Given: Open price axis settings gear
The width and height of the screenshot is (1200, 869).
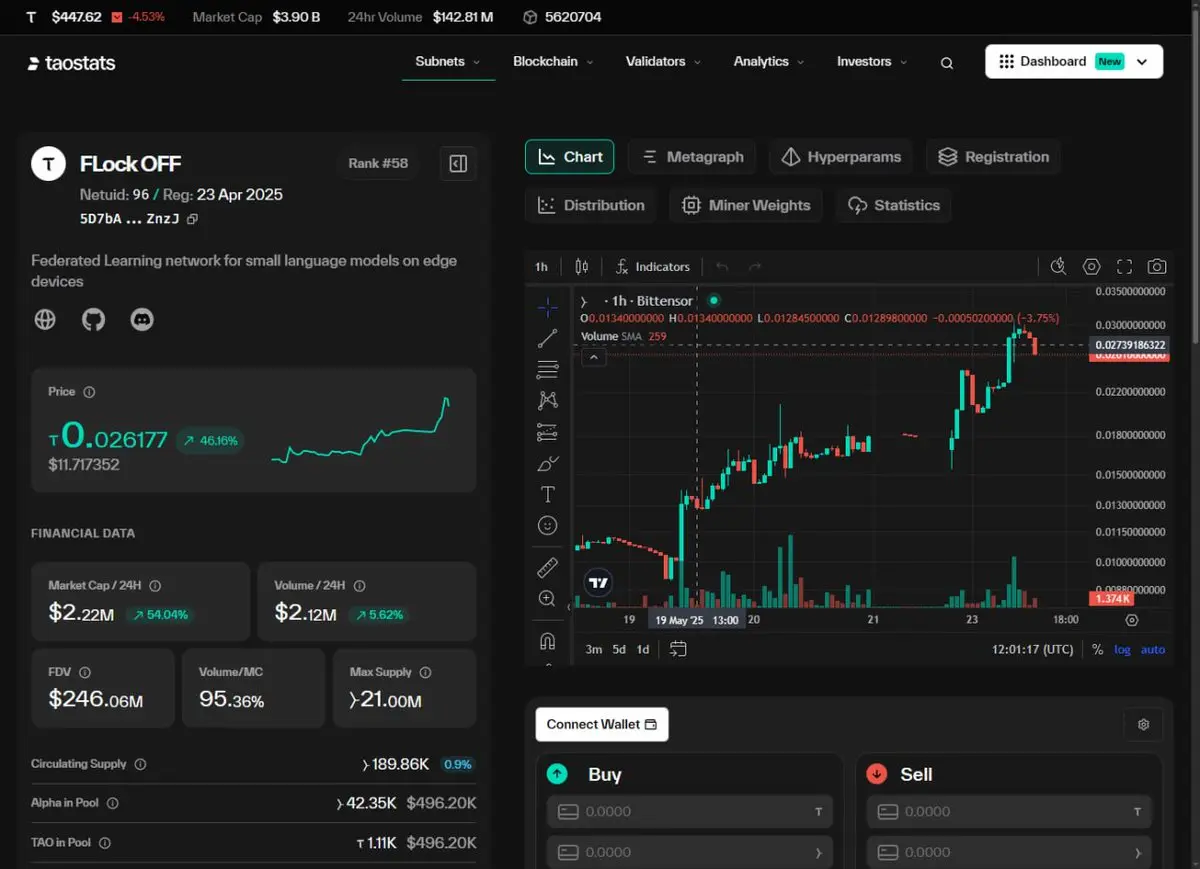Looking at the screenshot, I should tap(1132, 620).
